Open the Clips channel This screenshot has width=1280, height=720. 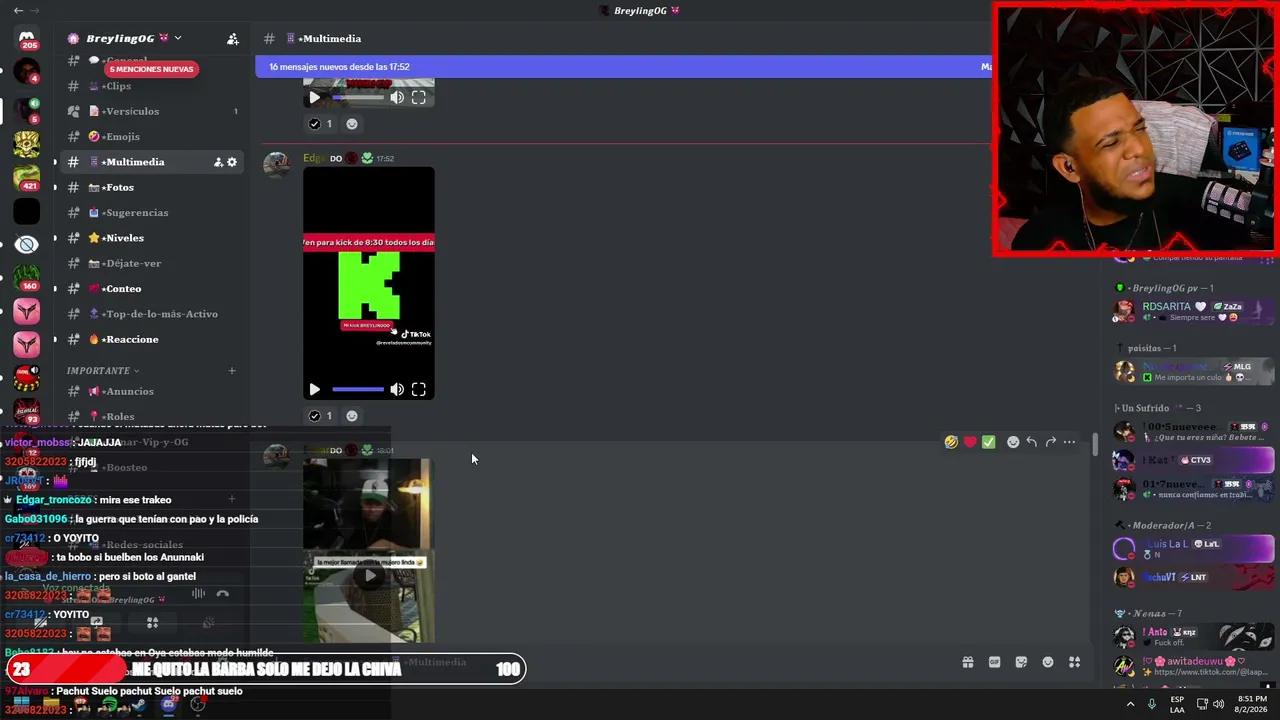[152, 86]
